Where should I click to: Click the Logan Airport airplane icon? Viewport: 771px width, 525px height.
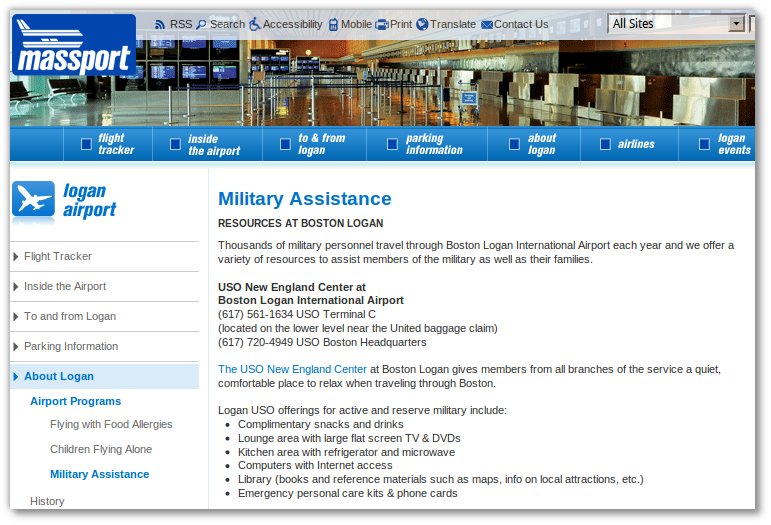(x=33, y=199)
